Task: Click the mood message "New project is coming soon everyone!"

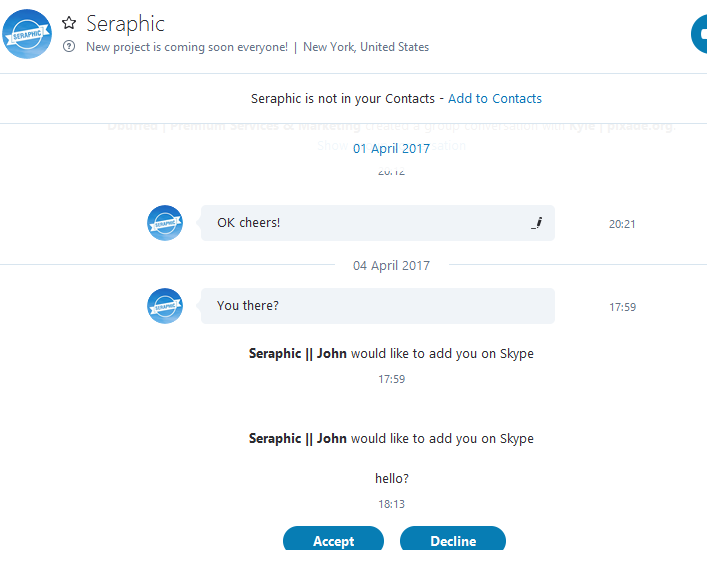Action: (187, 47)
